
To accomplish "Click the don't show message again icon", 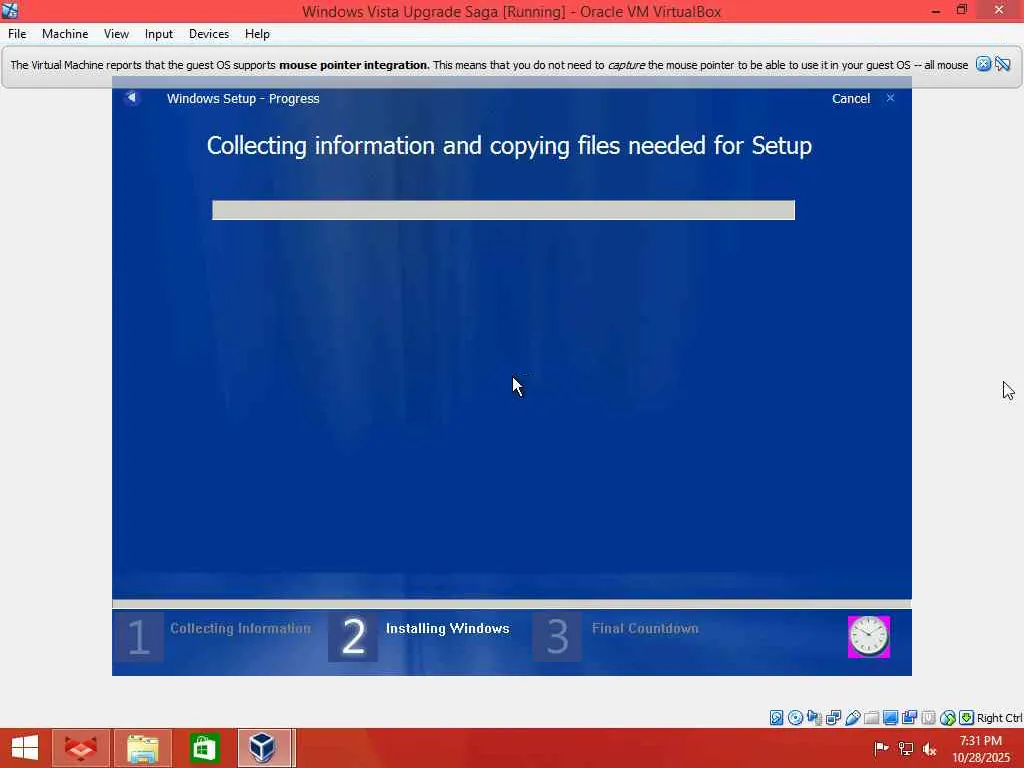I will 1002,63.
